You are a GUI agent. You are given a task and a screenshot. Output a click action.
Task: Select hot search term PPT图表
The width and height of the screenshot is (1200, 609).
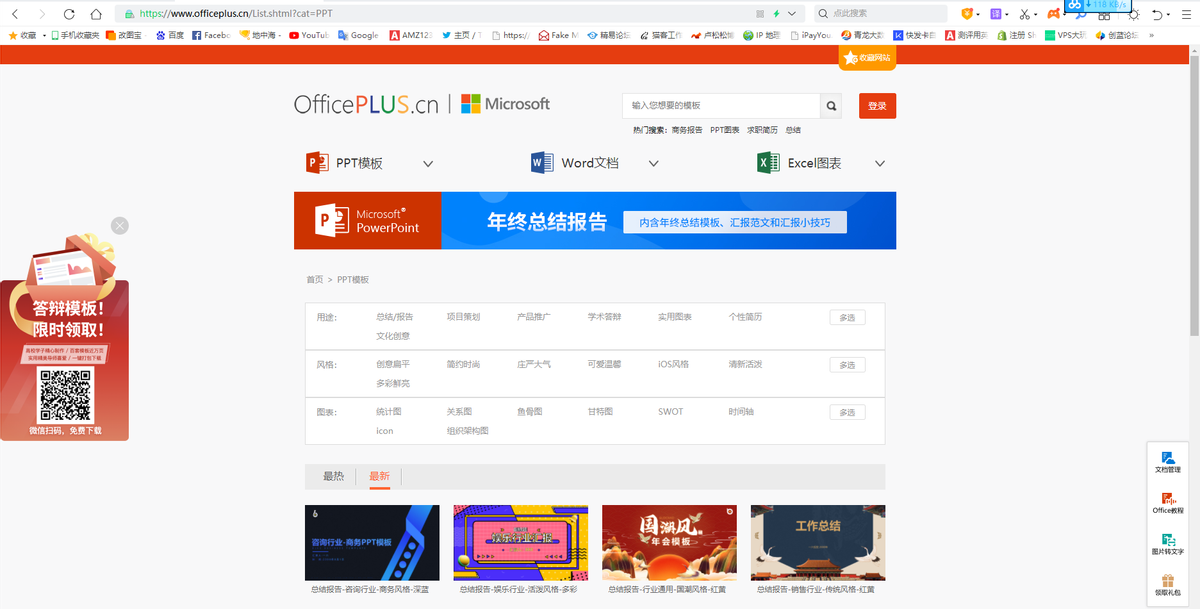point(725,130)
